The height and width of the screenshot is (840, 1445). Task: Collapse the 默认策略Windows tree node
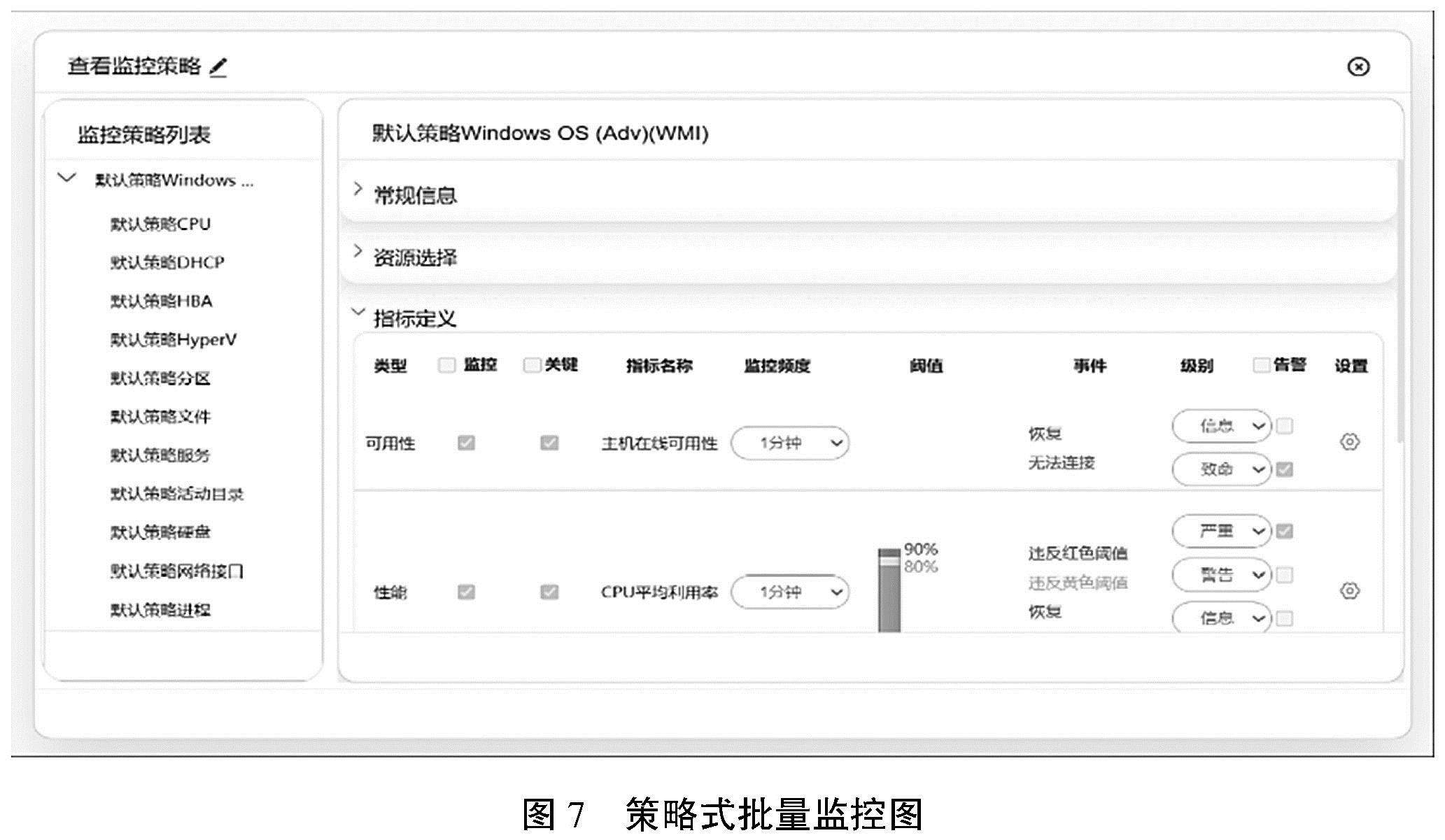click(x=67, y=178)
